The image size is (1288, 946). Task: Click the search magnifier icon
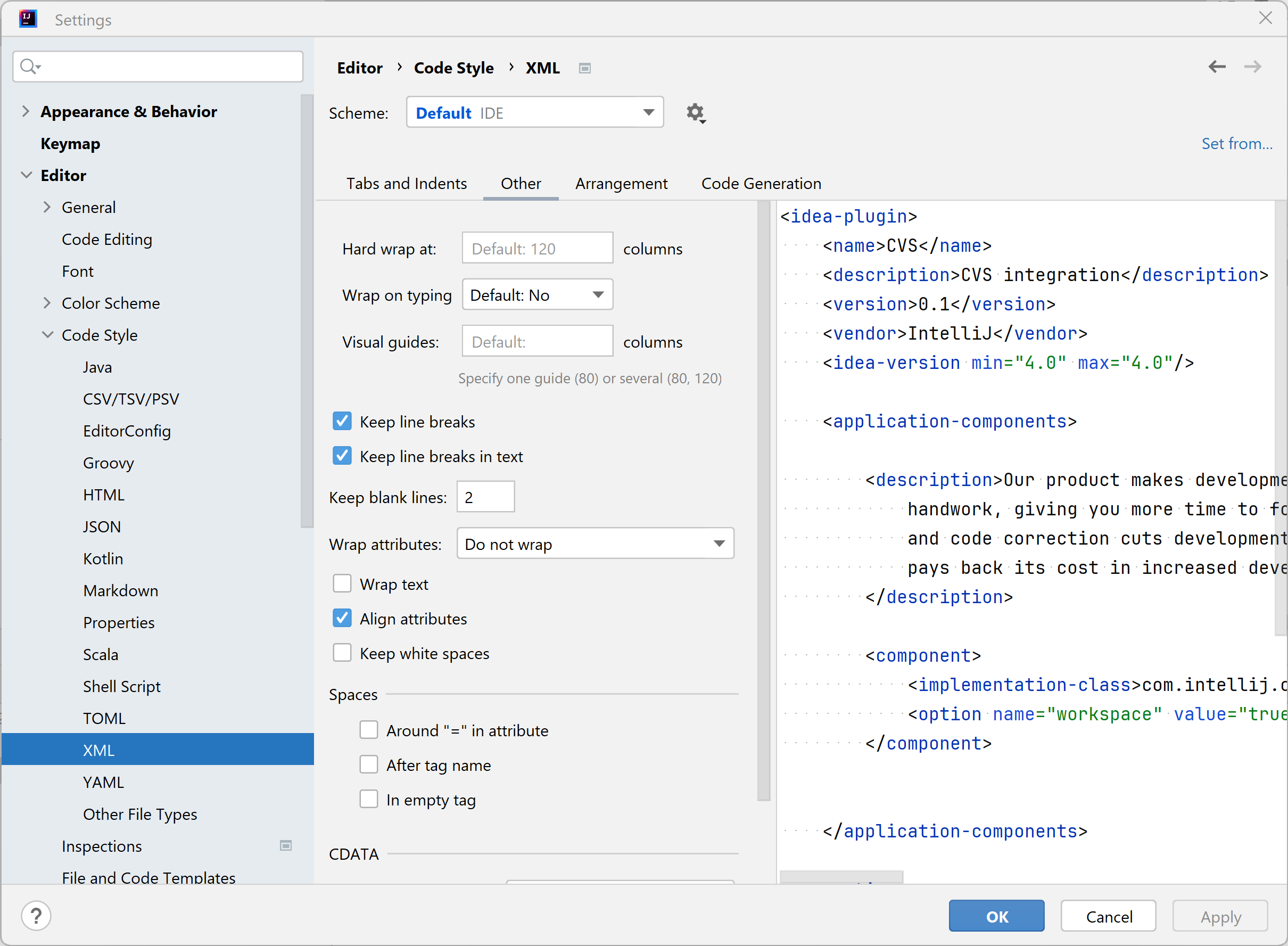point(29,67)
